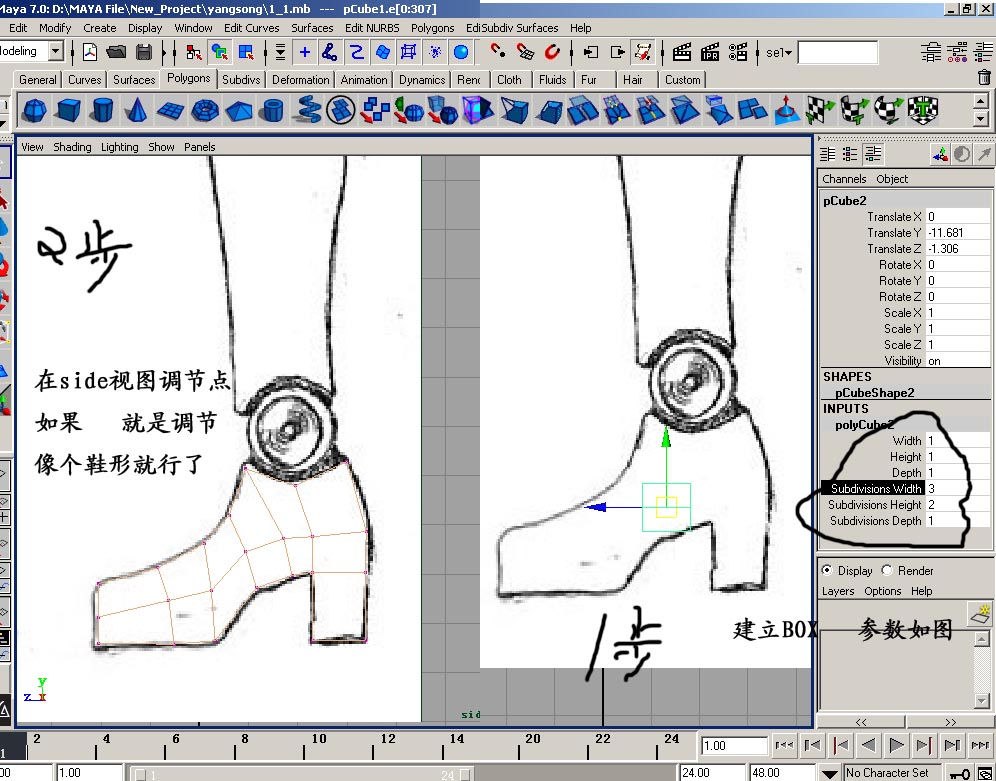Open the Modeling menu set dropdown
The image size is (996, 781).
point(56,51)
